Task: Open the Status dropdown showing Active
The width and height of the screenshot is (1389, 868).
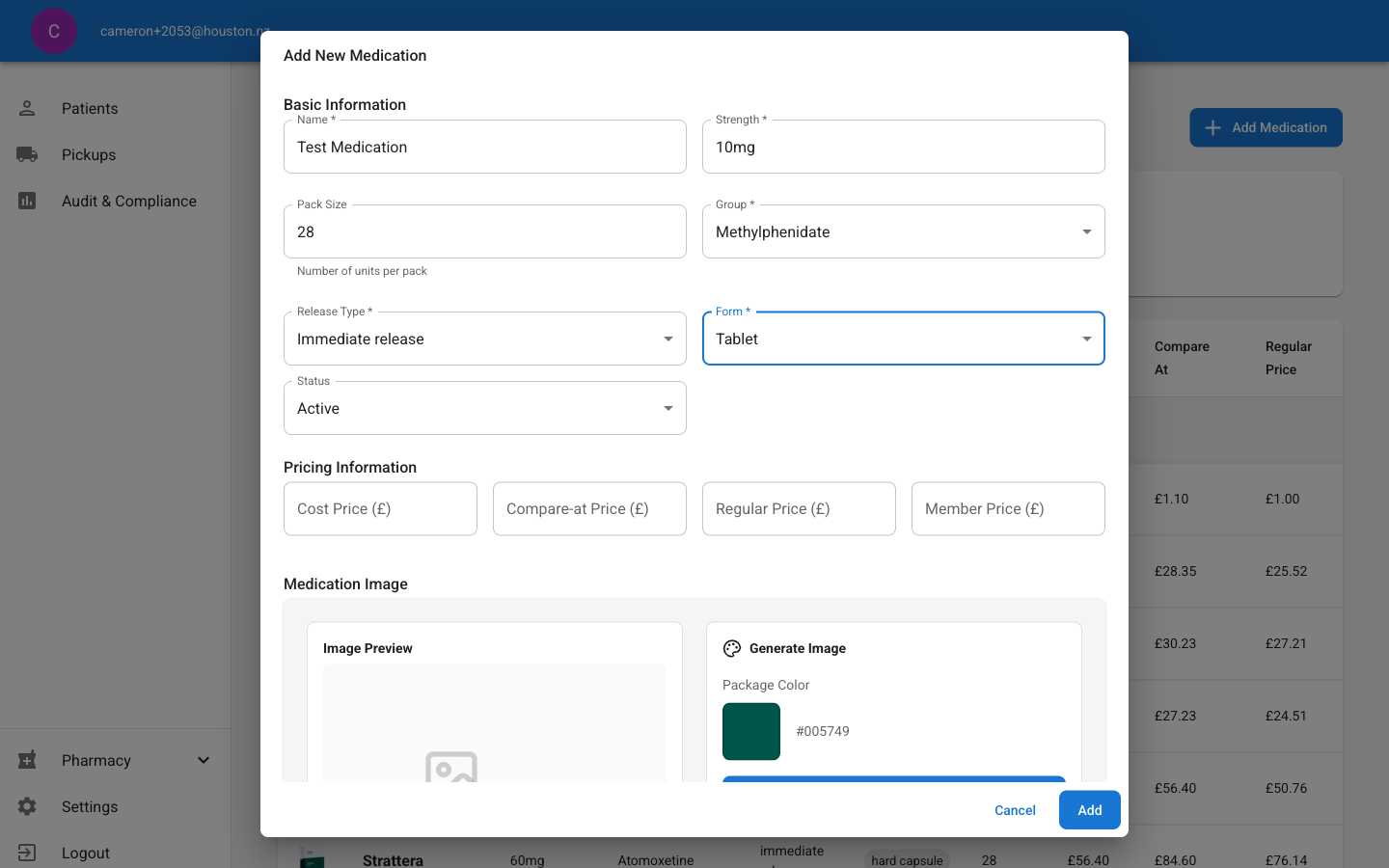Action: [x=485, y=408]
